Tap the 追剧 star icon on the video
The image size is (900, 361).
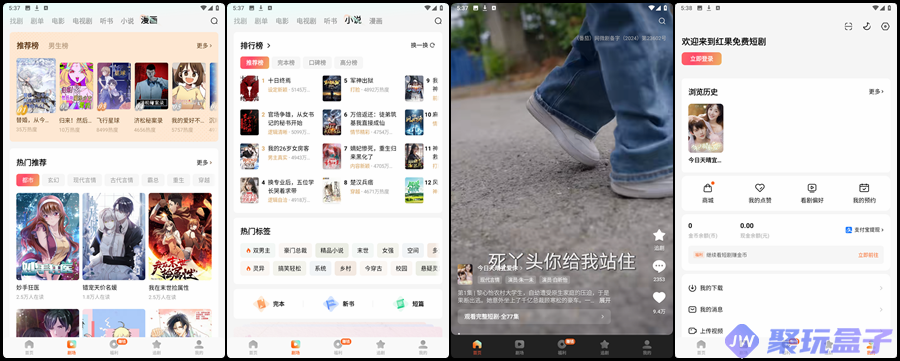coord(659,235)
